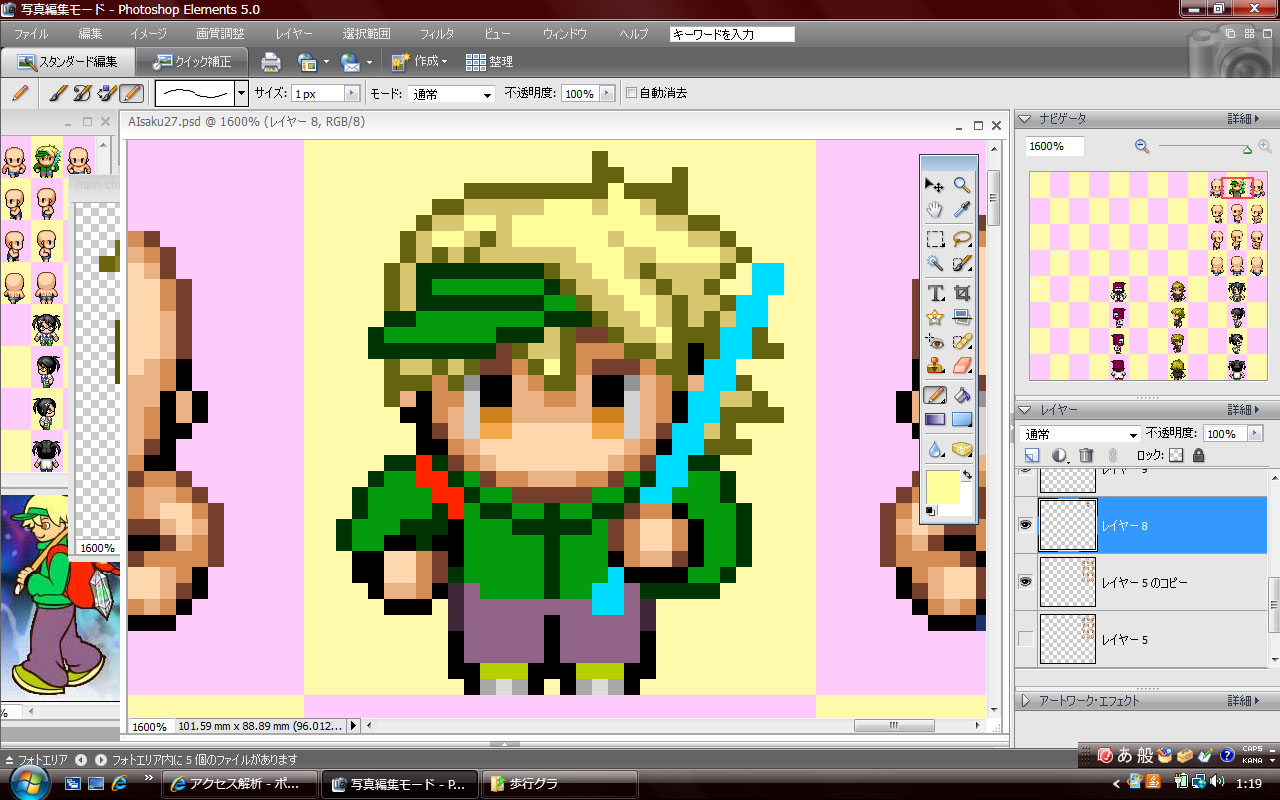Screen dimensions: 1280x800
Task: Select the Type tool
Action: point(935,293)
